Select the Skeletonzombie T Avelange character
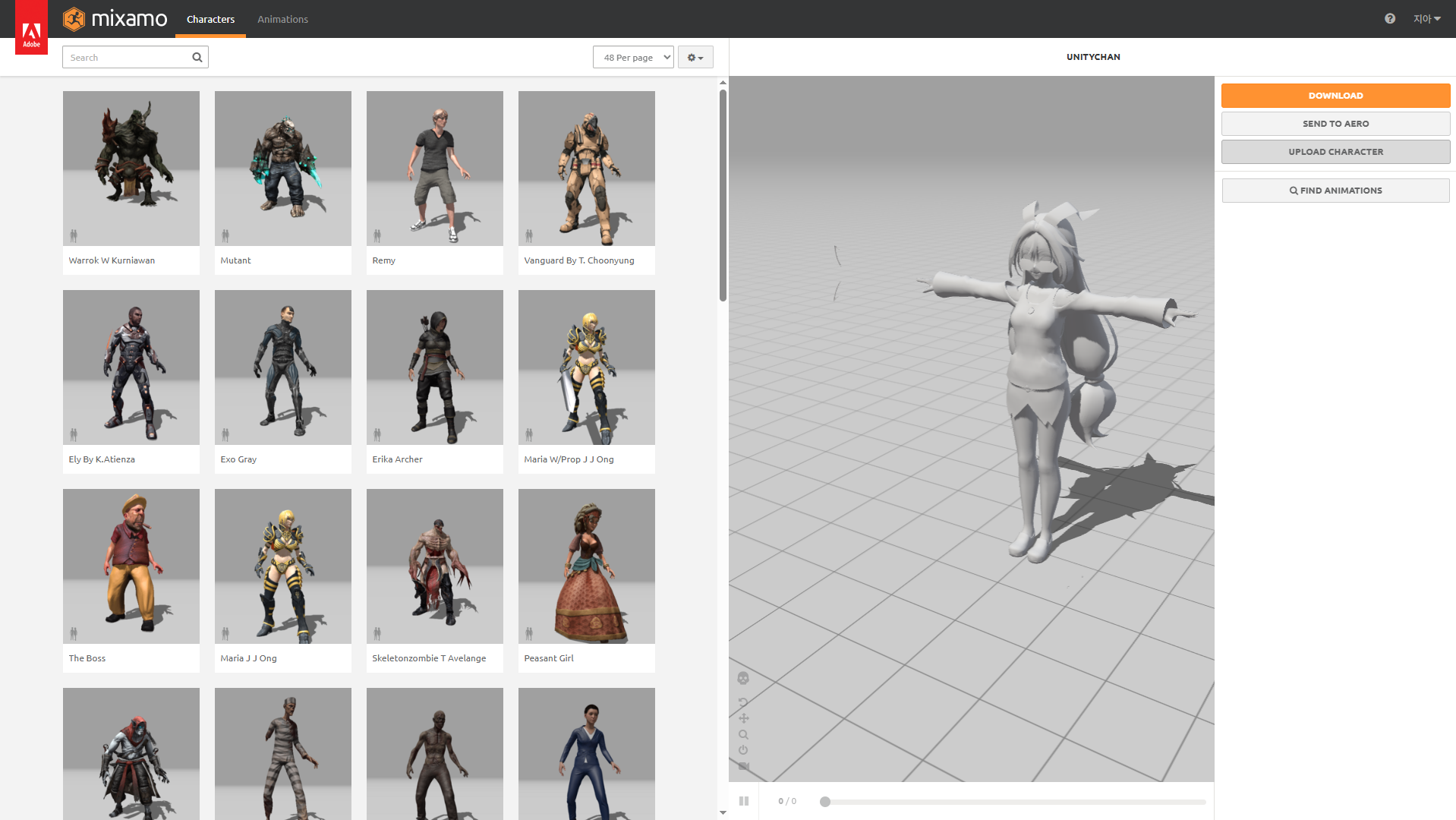 435,581
